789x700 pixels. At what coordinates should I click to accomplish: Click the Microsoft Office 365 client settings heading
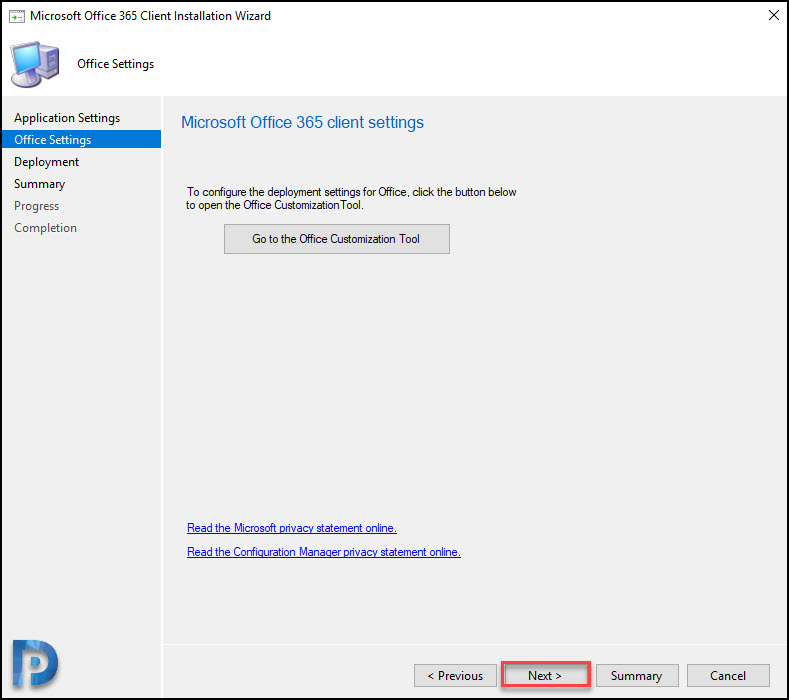click(302, 122)
